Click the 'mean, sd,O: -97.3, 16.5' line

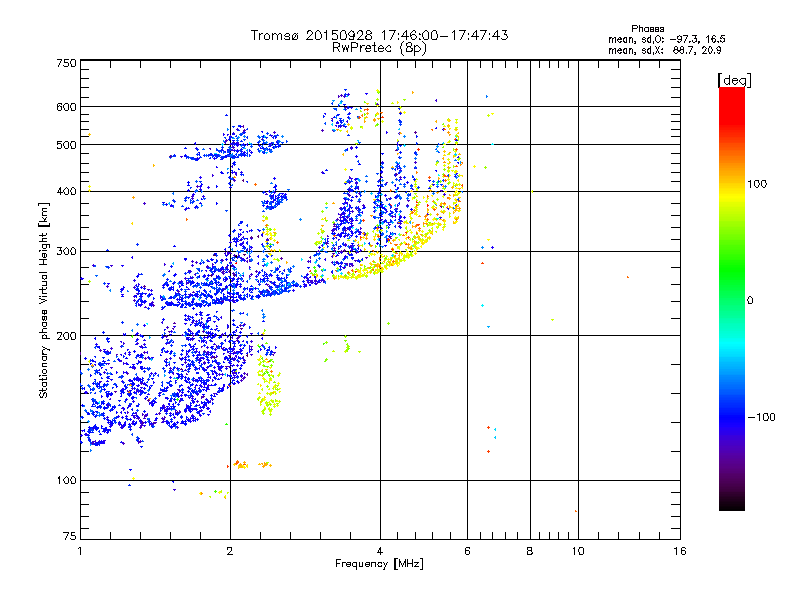666,39
